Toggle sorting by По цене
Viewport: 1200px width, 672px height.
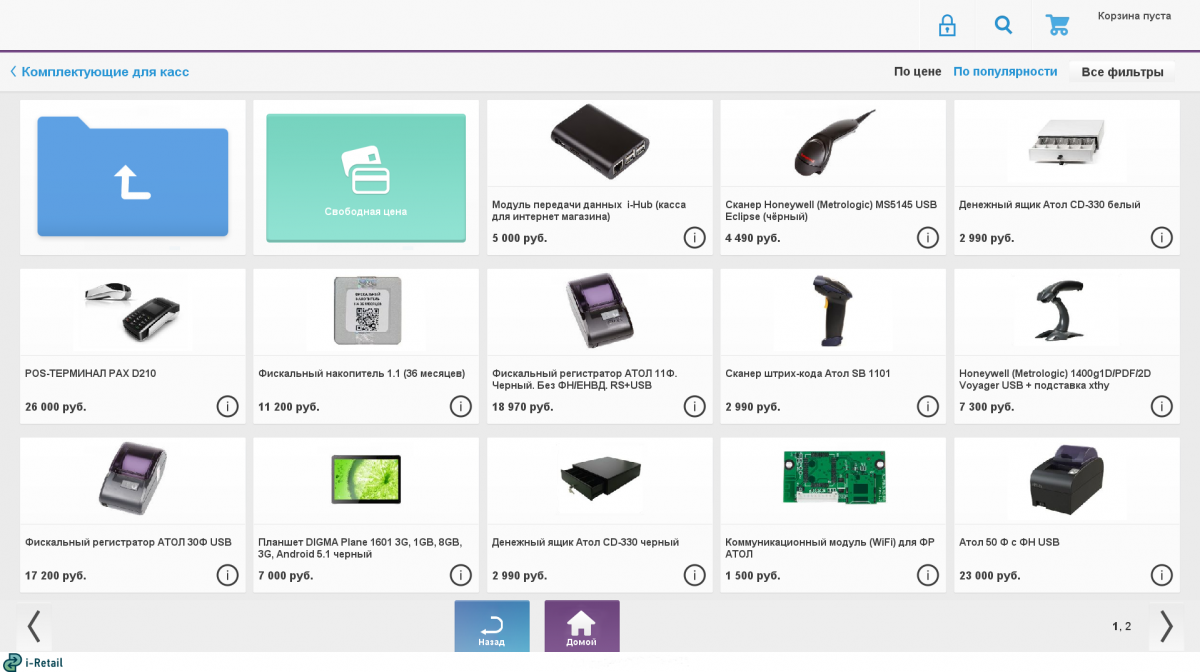917,71
